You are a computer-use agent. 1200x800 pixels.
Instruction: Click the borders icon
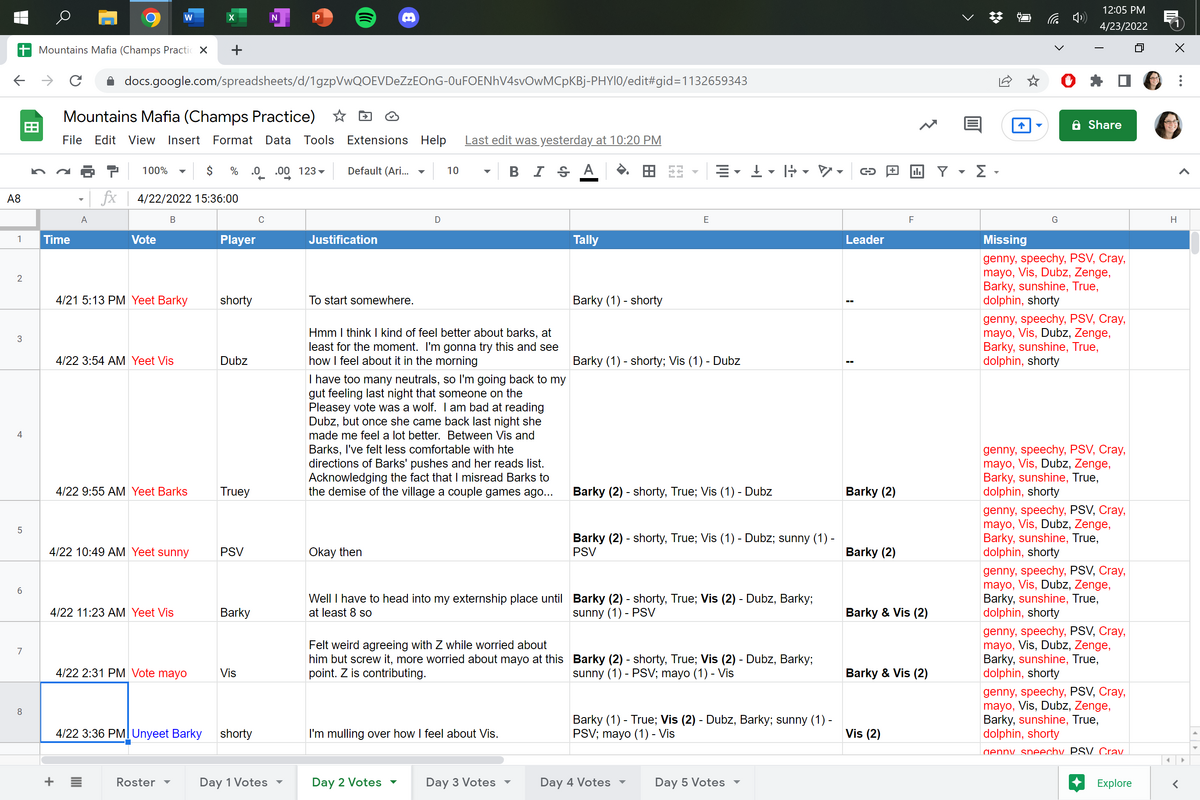(x=649, y=171)
